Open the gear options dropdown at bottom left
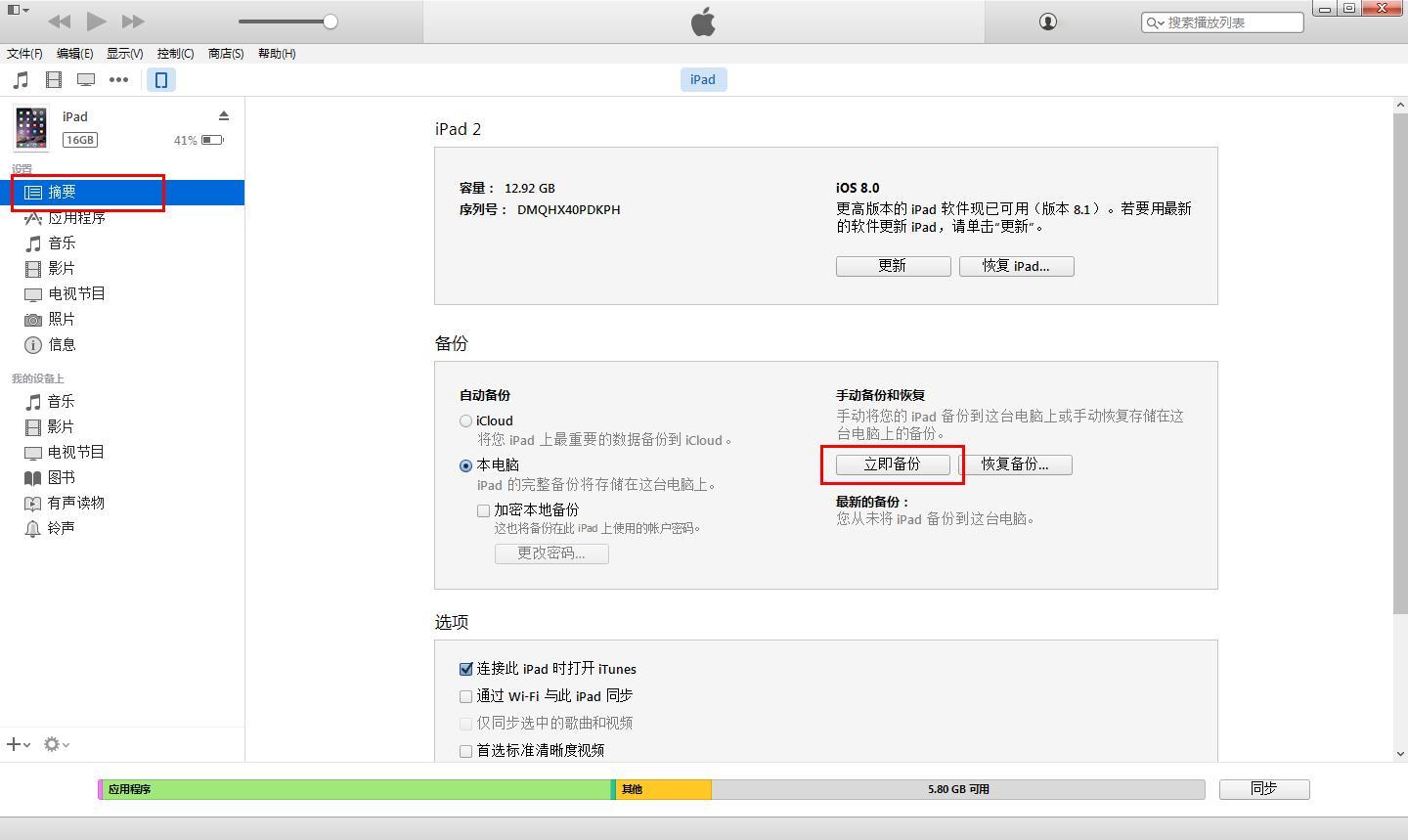The width and height of the screenshot is (1408, 840). click(52, 744)
